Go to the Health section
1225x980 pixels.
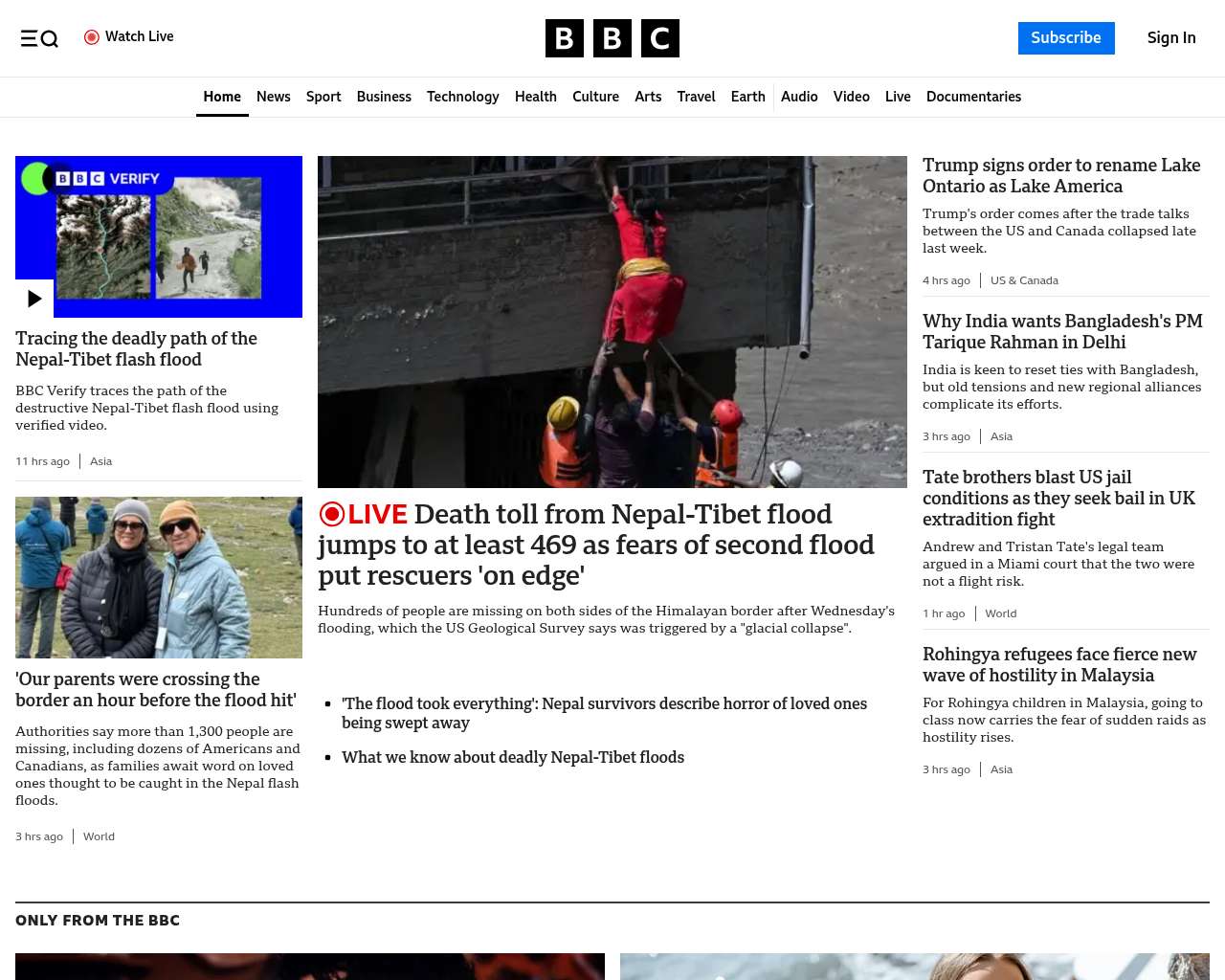point(536,97)
